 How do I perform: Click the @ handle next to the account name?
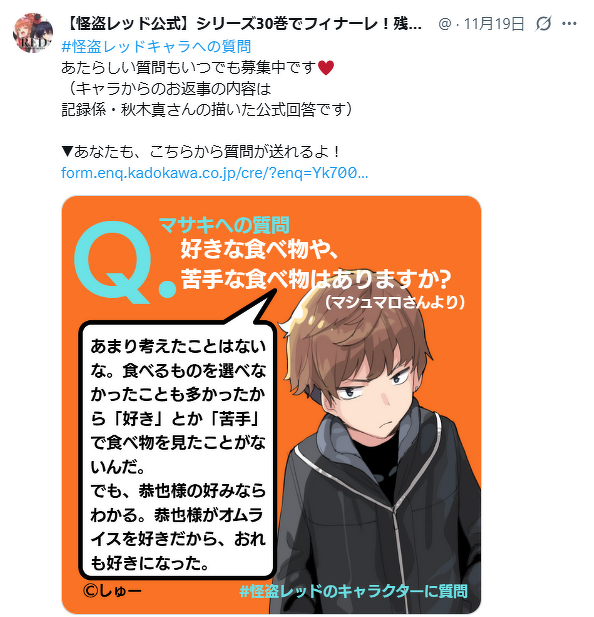(445, 24)
